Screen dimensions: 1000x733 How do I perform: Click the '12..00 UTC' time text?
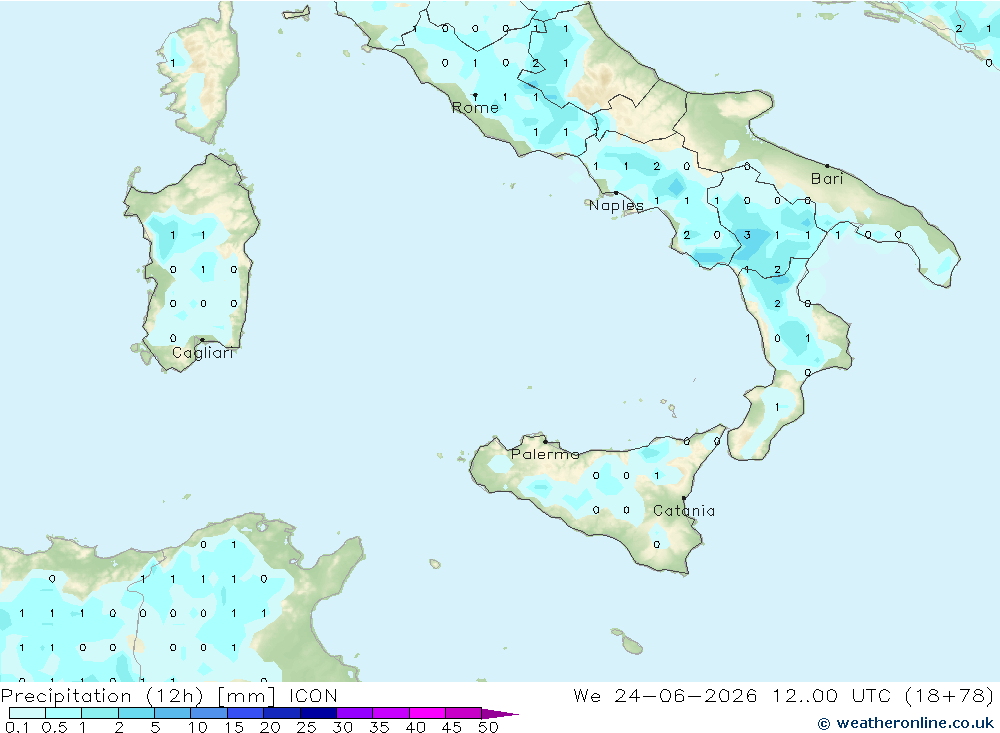click(x=832, y=695)
